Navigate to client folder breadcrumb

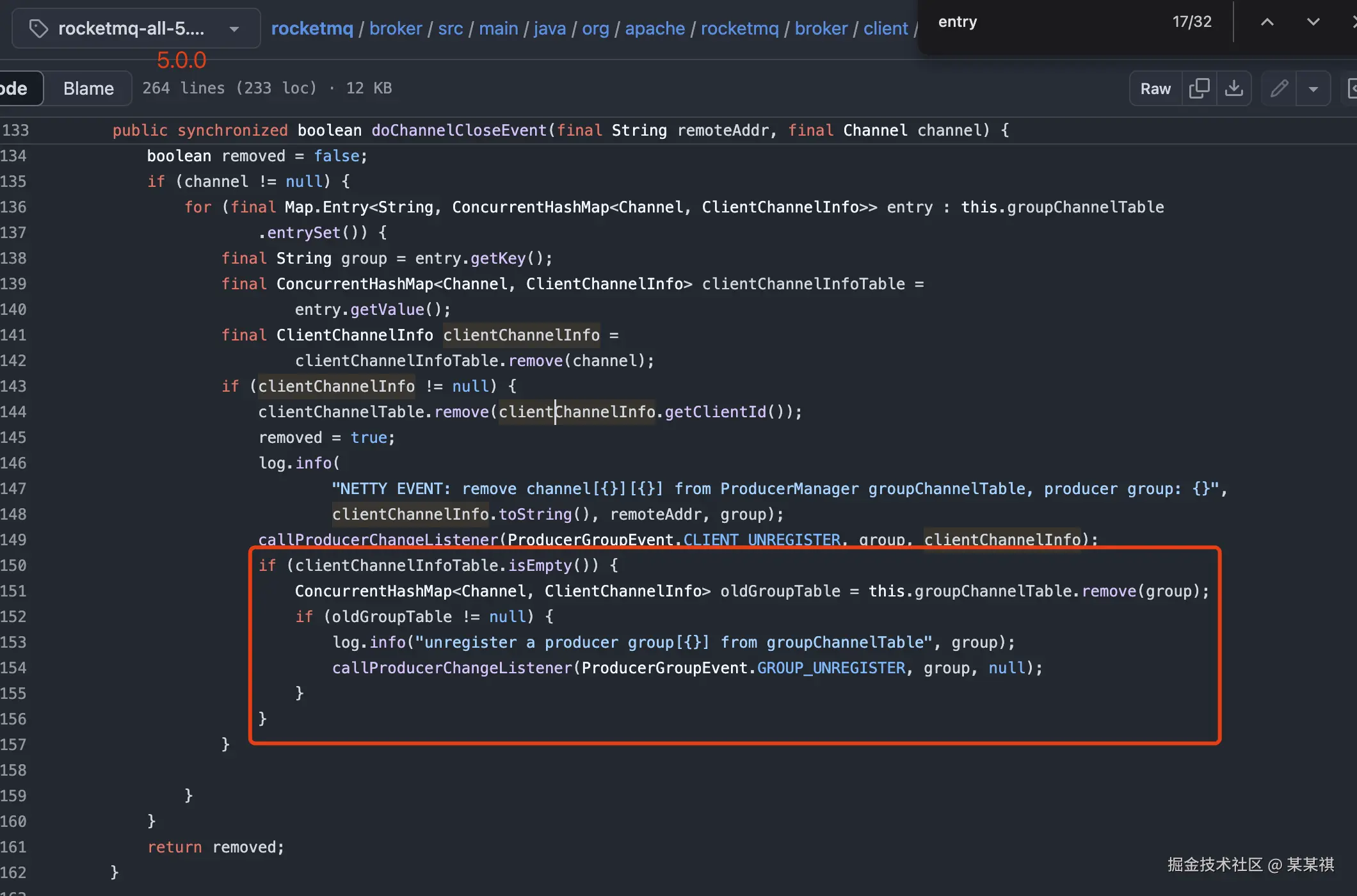coord(885,28)
